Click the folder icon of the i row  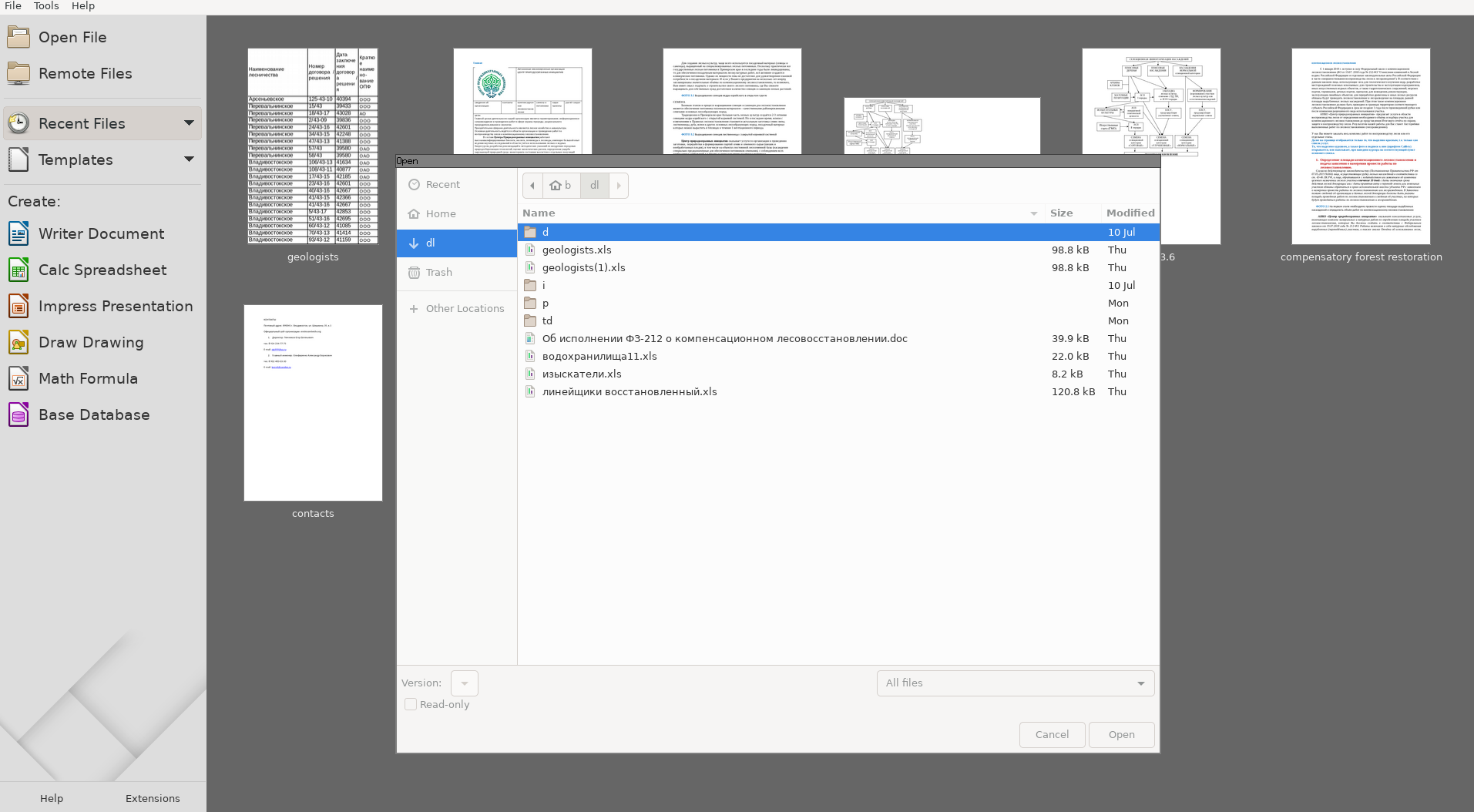click(530, 285)
